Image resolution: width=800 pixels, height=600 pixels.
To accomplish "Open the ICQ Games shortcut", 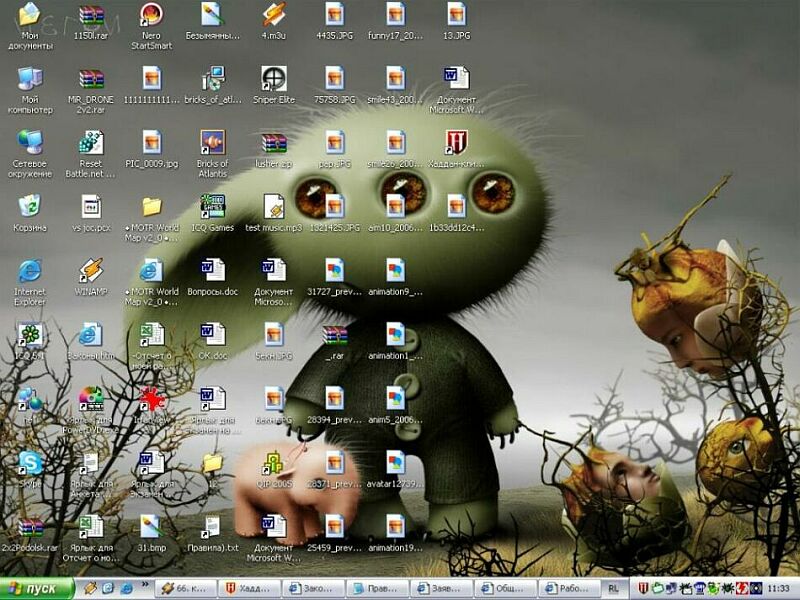I will pyautogui.click(x=212, y=207).
